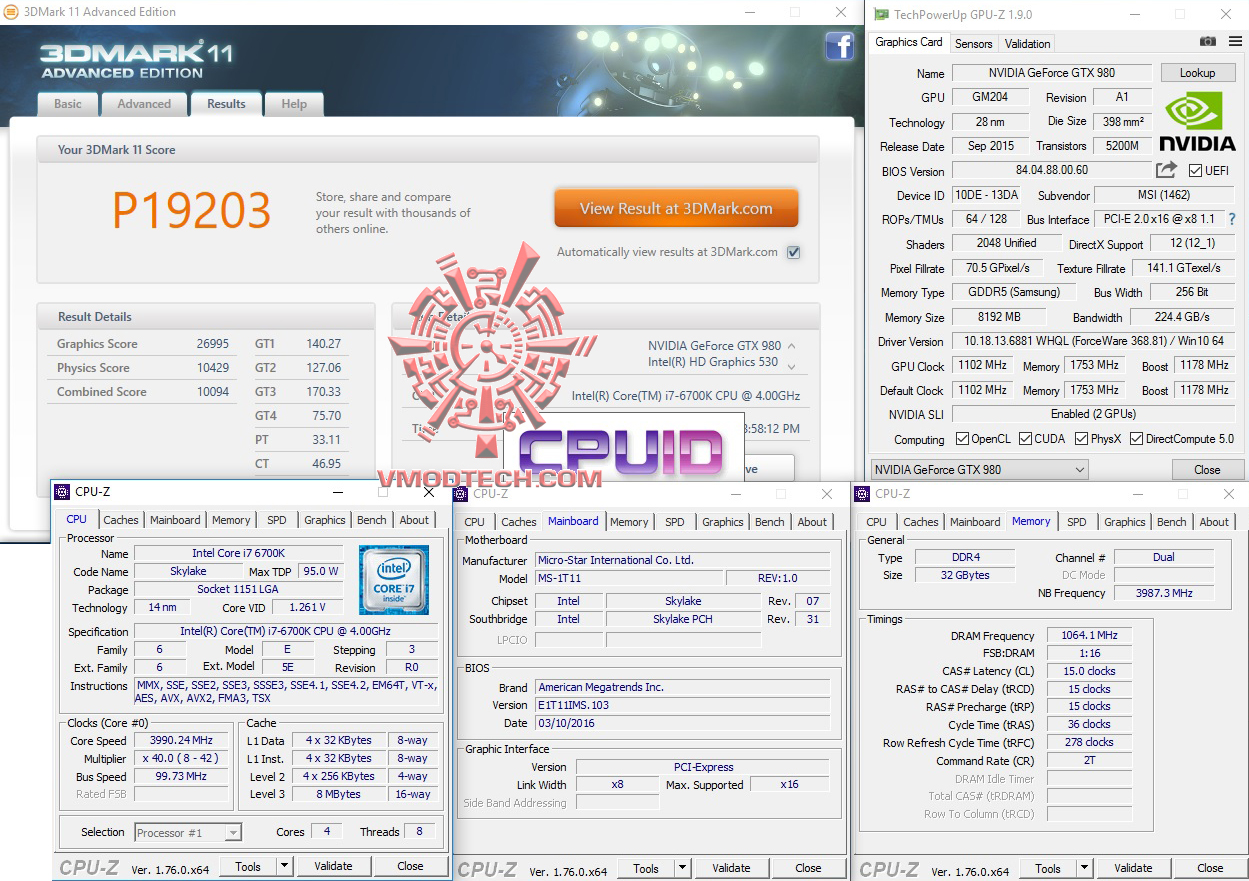Click the Memory Size 8192 MB field

1000,317
